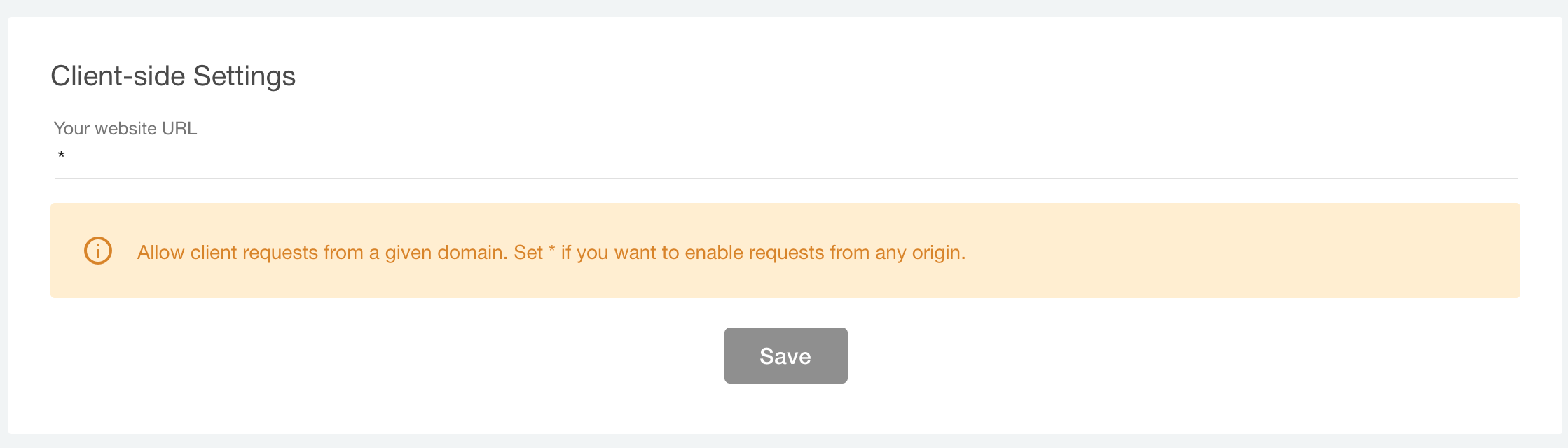
Task: Click inside the website URL input field
Action: (420, 161)
